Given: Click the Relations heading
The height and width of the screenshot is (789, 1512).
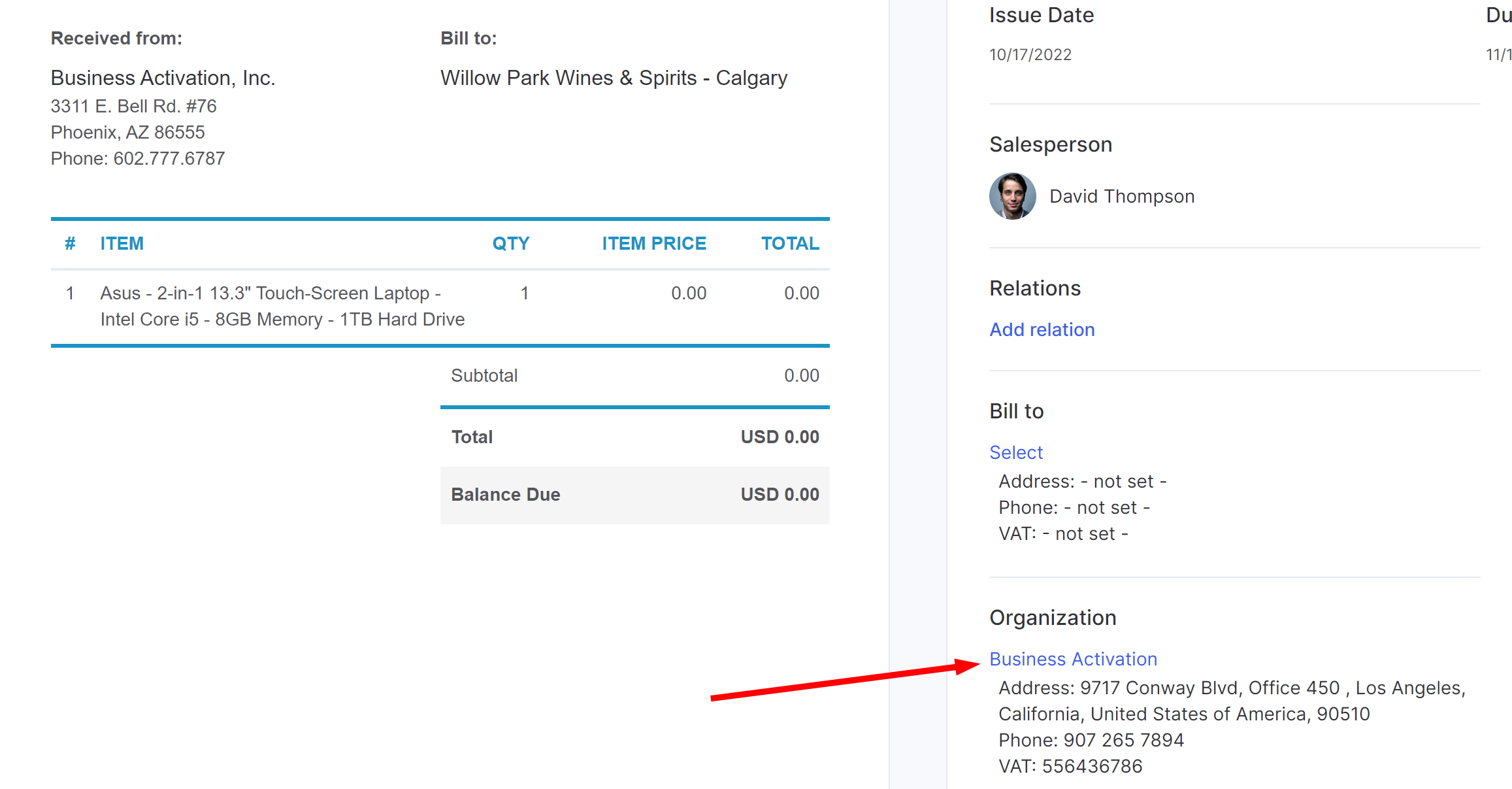Looking at the screenshot, I should tap(1035, 288).
